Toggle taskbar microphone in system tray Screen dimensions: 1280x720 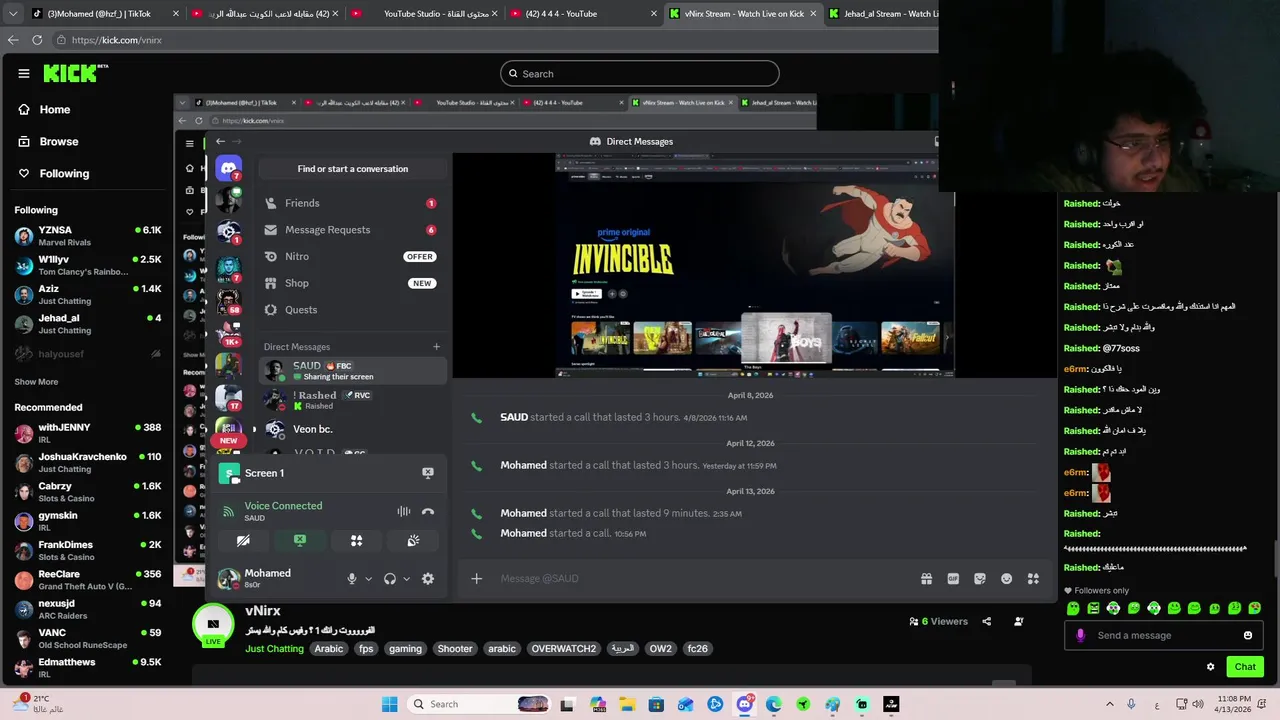tap(1131, 704)
